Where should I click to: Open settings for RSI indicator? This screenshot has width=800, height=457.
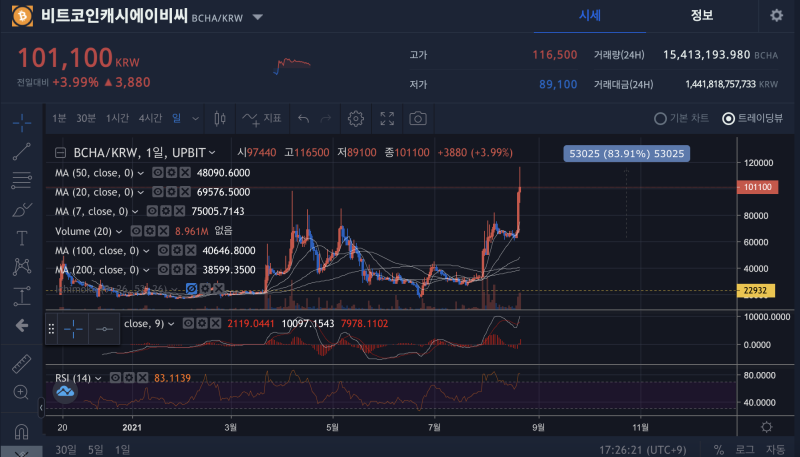[x=129, y=377]
